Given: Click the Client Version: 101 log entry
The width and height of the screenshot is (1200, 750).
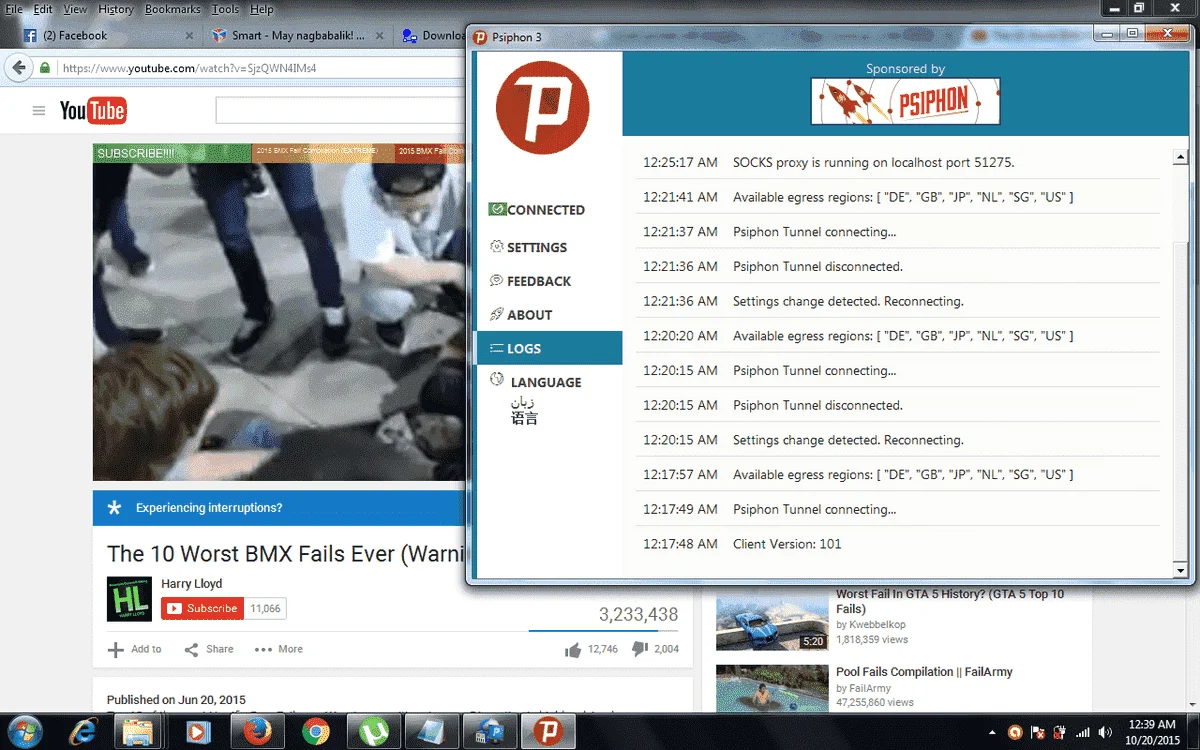Looking at the screenshot, I should 897,544.
